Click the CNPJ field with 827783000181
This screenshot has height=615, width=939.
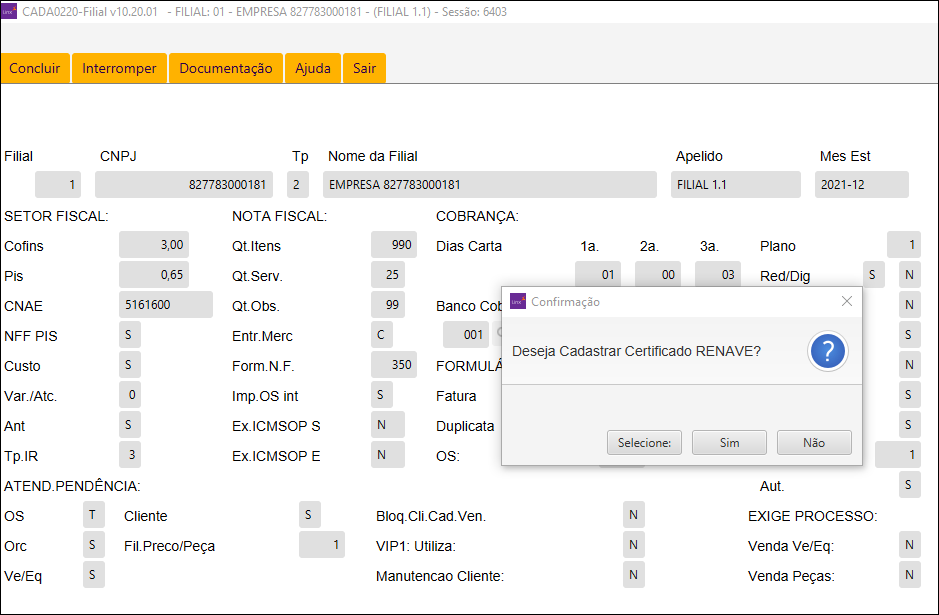click(x=184, y=184)
